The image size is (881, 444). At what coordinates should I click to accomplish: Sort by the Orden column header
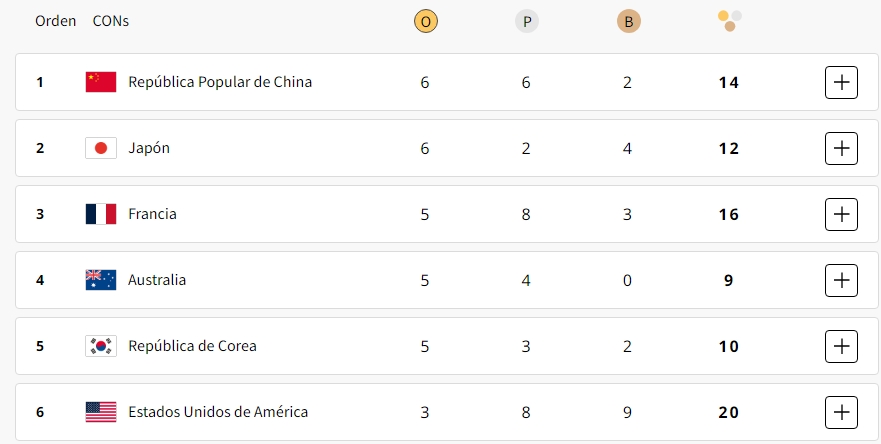point(55,21)
